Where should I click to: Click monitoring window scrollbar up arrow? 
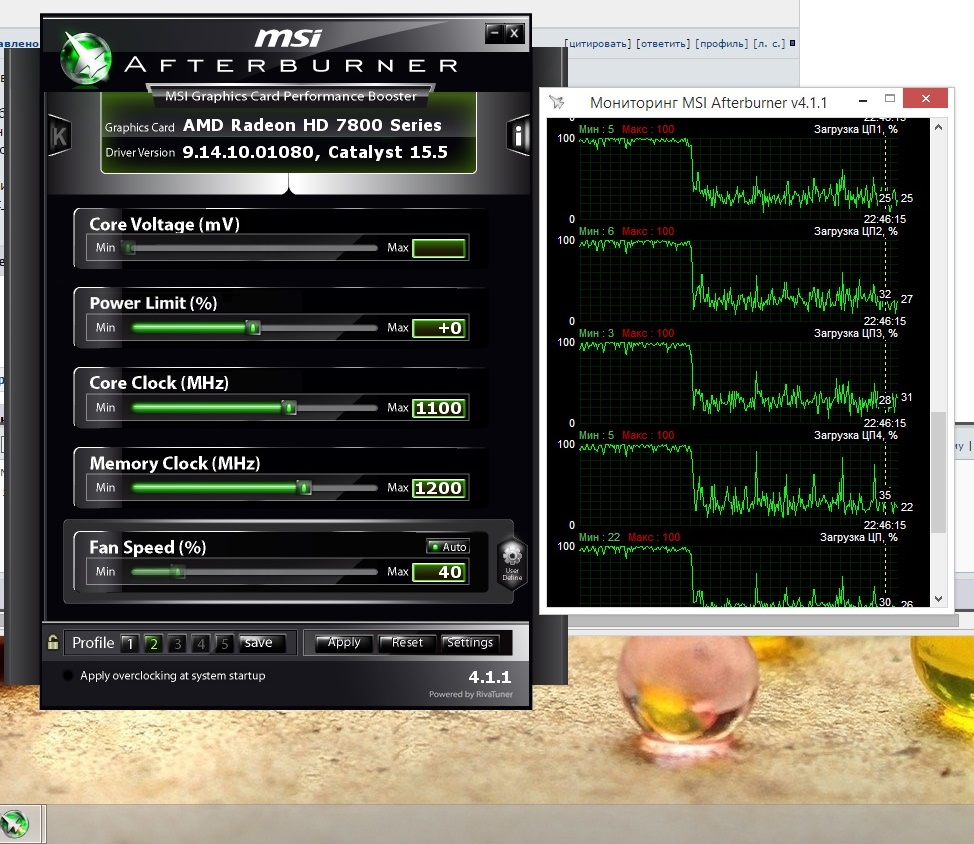939,127
